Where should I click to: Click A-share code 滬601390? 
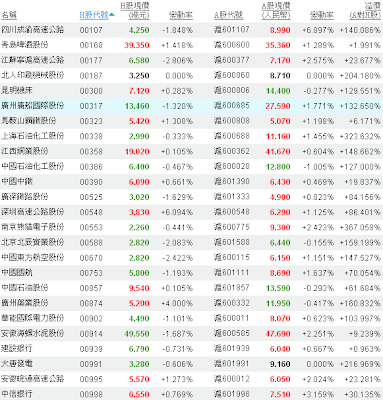click(x=232, y=181)
